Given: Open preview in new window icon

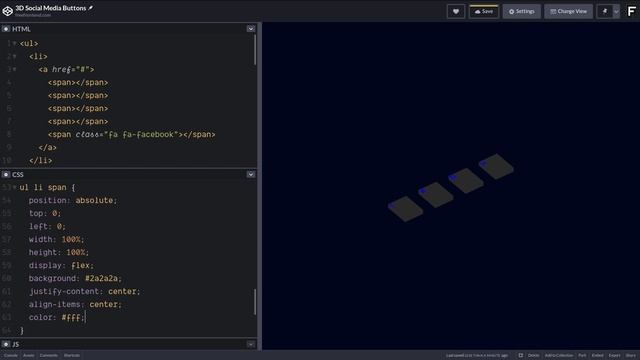Looking at the screenshot, I should pos(520,355).
